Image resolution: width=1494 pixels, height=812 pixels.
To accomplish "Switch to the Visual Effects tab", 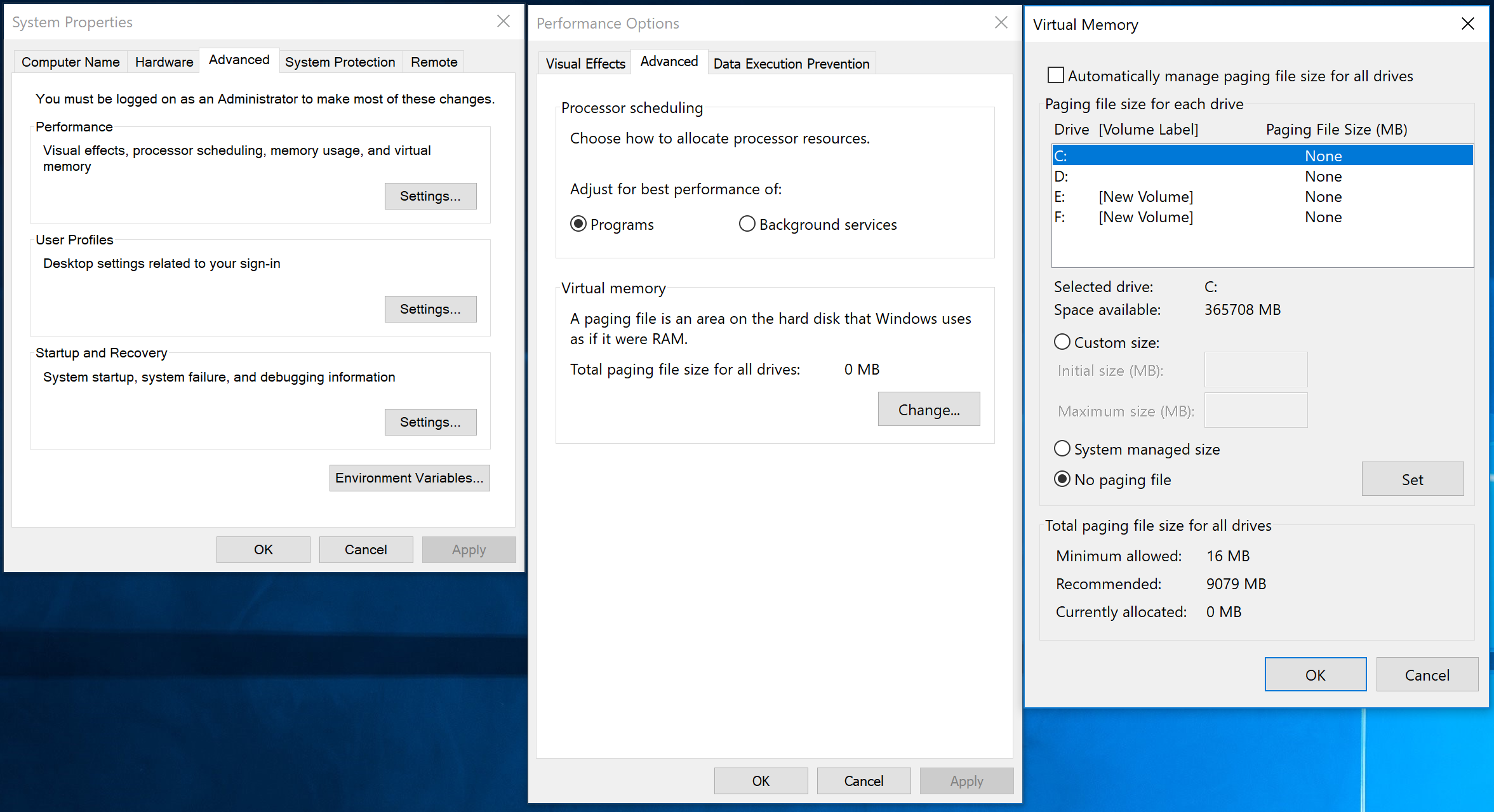I will (585, 63).
